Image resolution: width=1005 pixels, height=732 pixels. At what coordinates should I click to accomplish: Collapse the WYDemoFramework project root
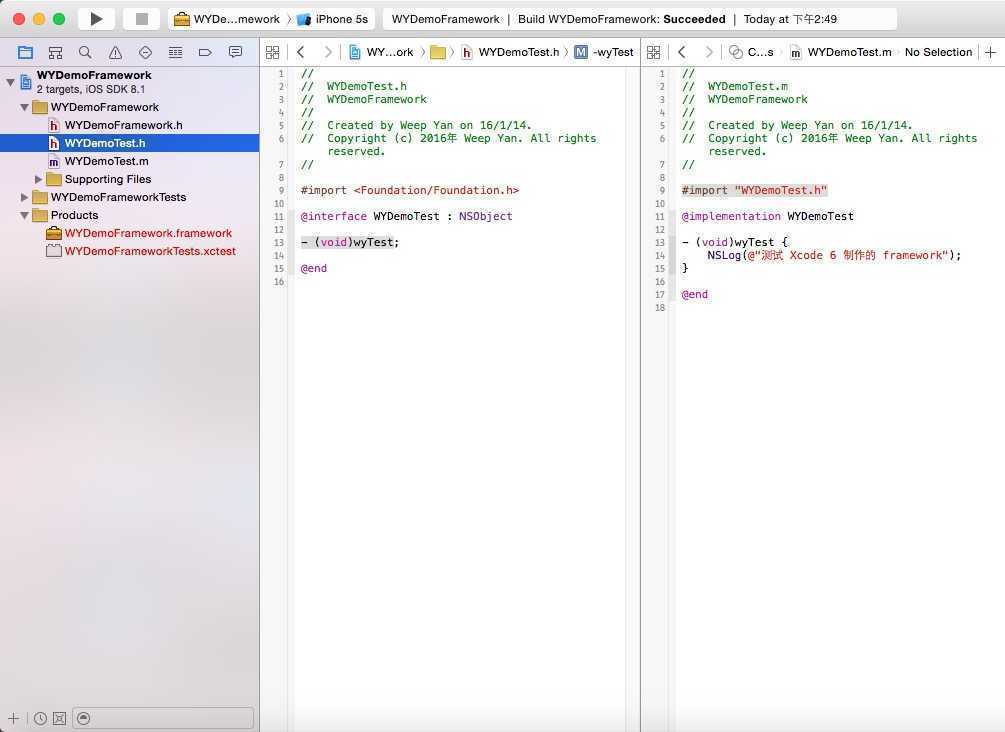click(x=10, y=82)
